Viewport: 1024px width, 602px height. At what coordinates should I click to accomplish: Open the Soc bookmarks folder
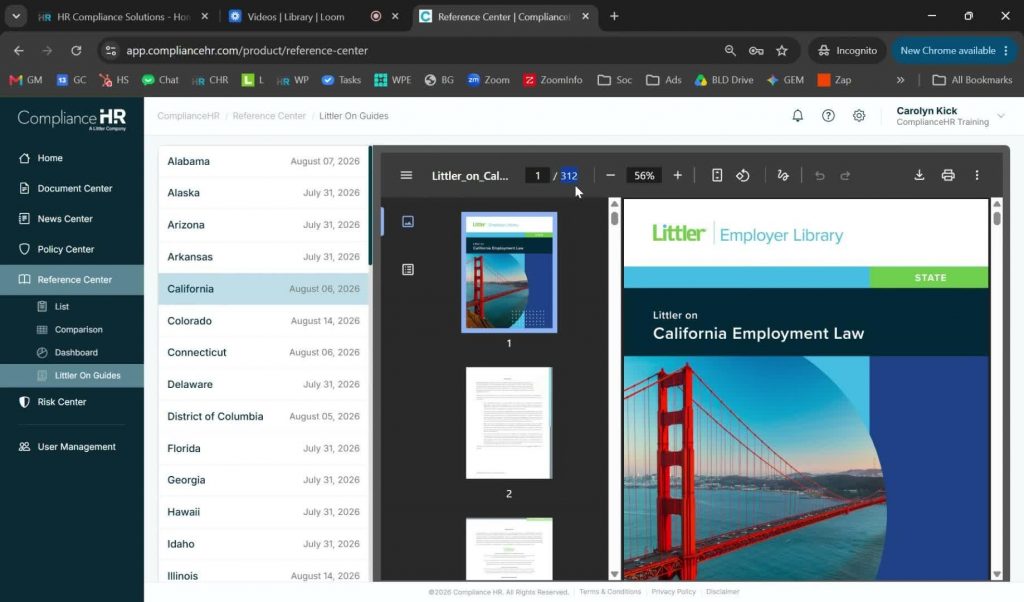(615, 80)
